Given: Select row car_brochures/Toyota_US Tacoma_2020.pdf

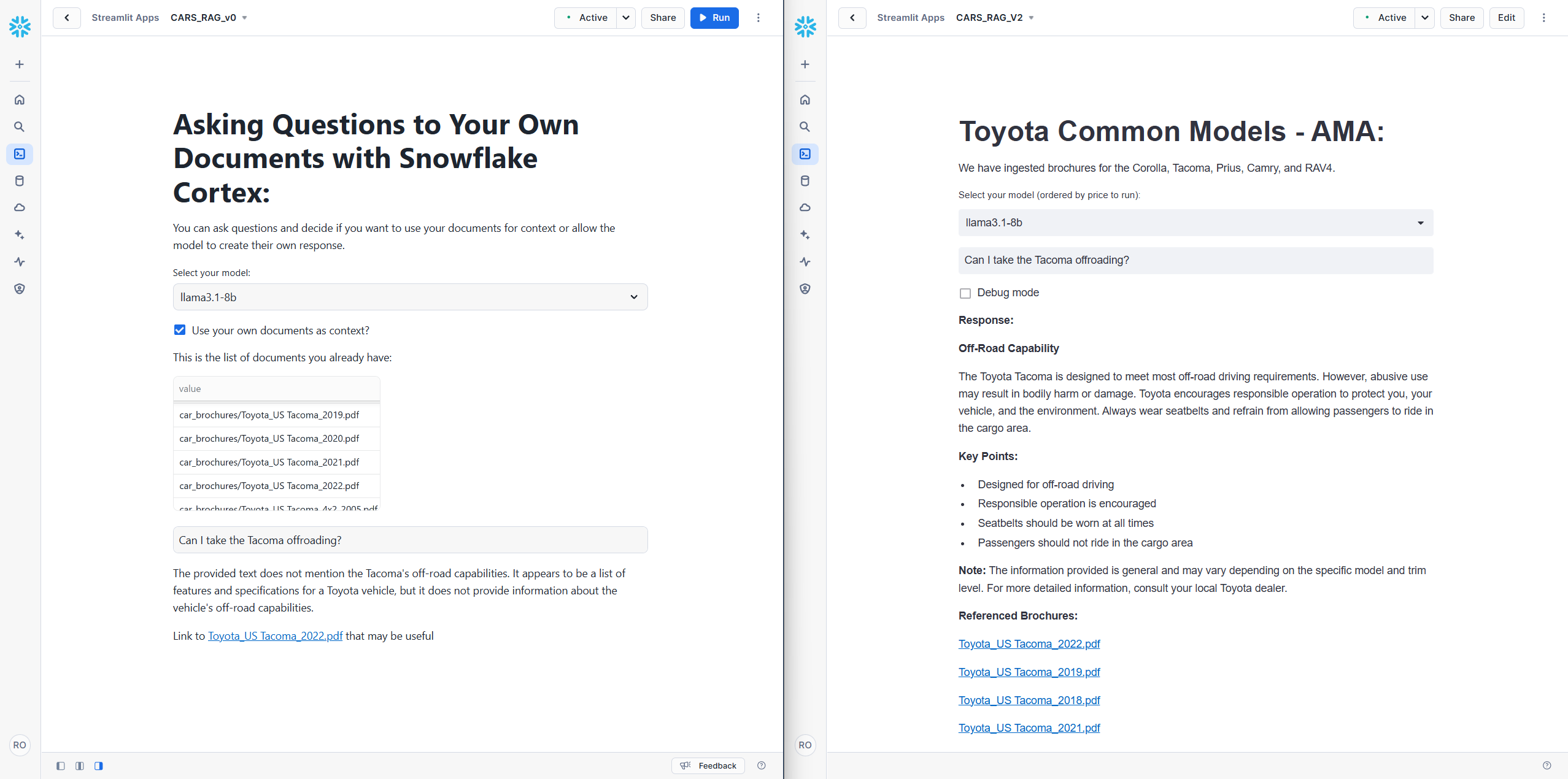Looking at the screenshot, I should coord(277,439).
